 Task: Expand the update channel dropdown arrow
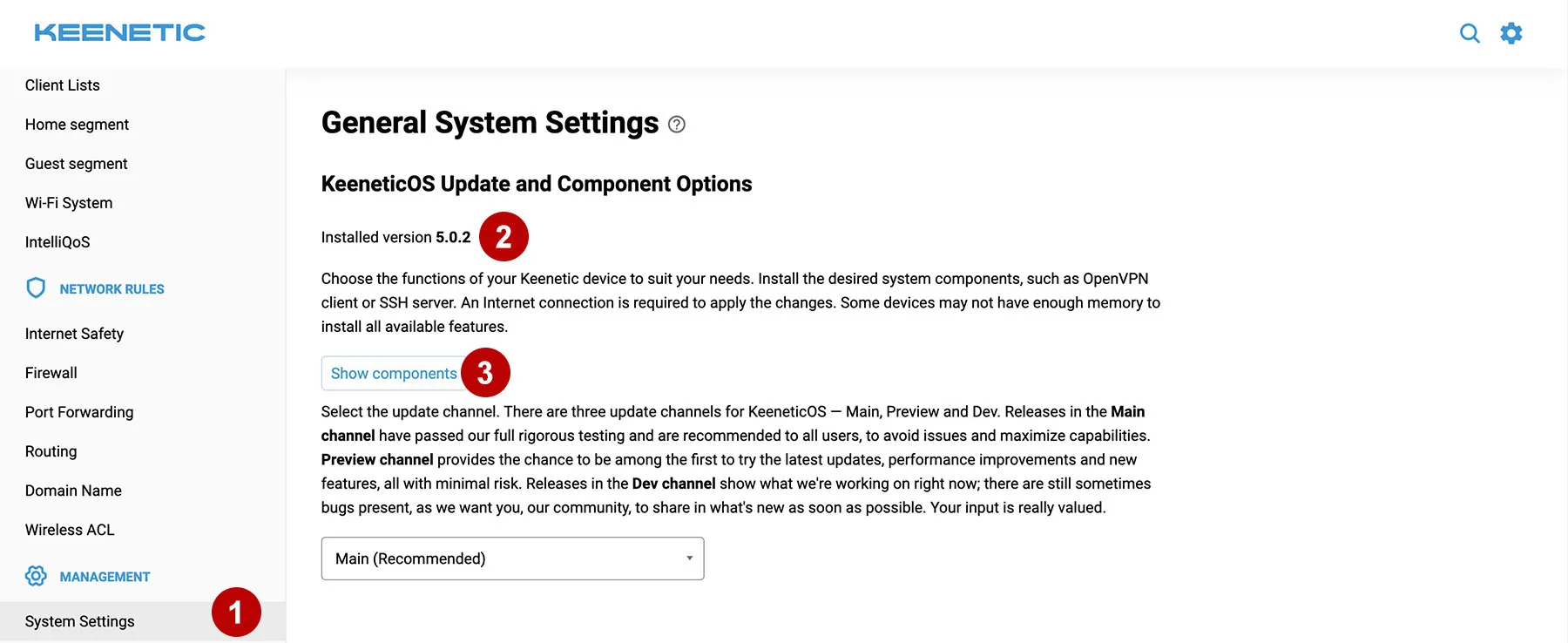click(689, 558)
